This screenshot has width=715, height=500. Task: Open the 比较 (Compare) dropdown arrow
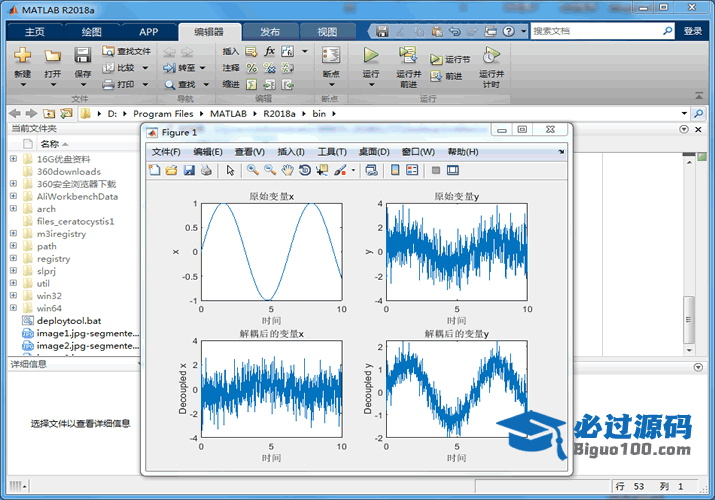click(x=145, y=68)
